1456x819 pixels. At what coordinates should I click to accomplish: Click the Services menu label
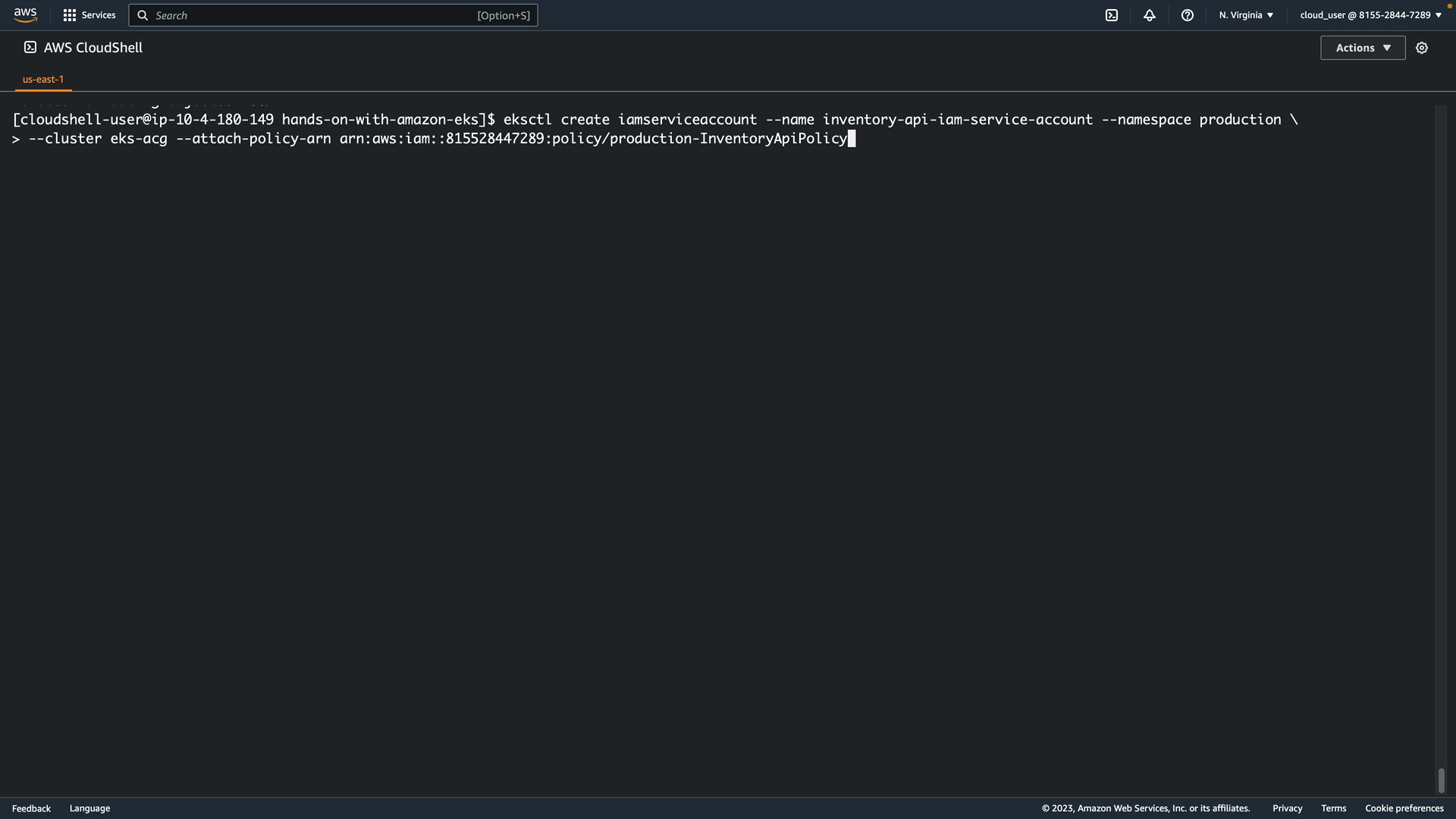[99, 15]
